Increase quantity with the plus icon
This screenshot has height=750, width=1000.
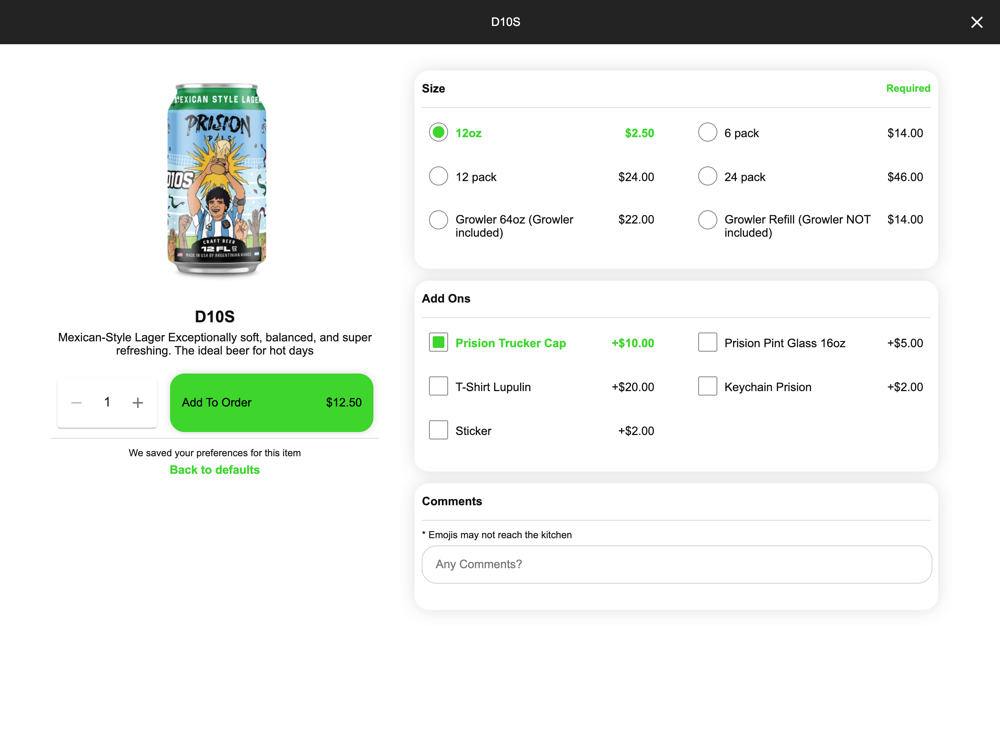click(x=138, y=402)
